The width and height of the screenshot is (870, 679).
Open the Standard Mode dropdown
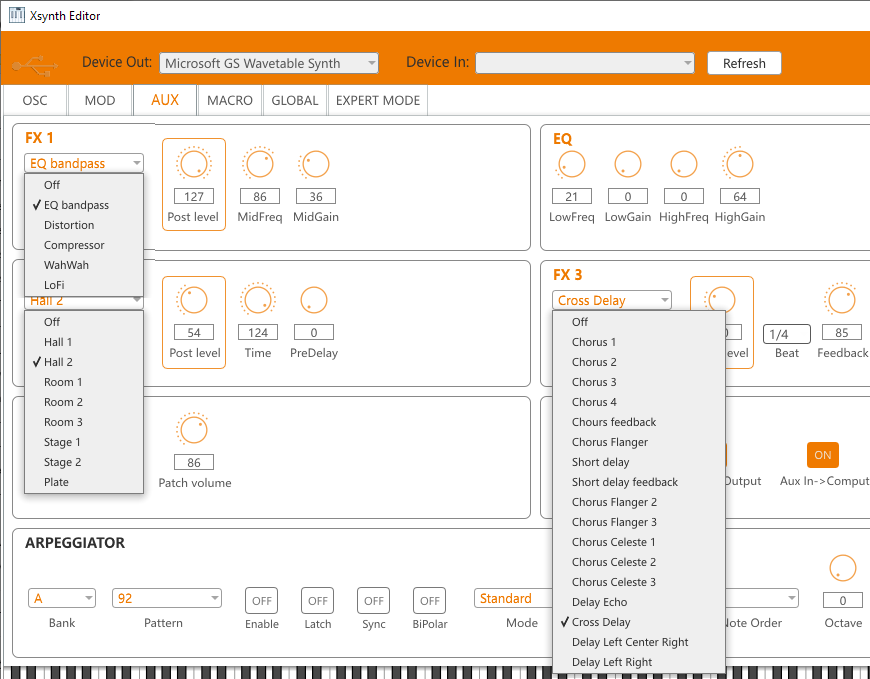click(514, 598)
